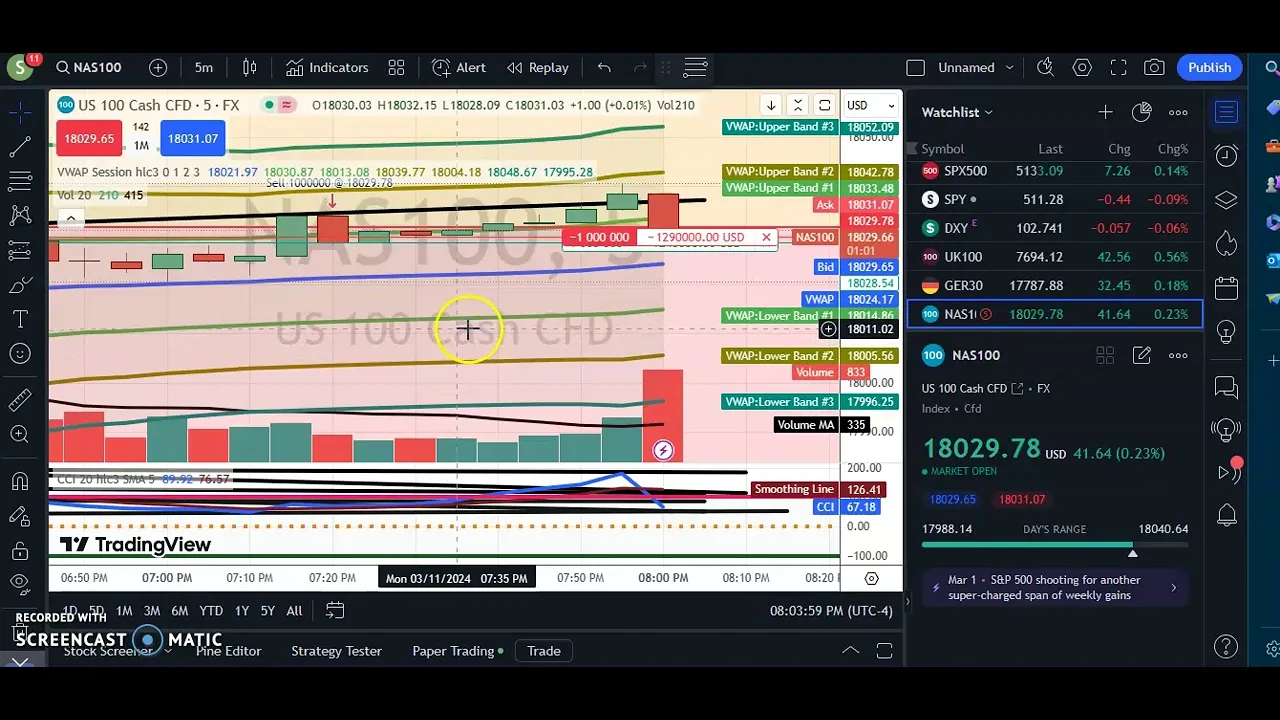The image size is (1280, 720).
Task: Open watchlist three-dots settings menu
Action: [x=1178, y=112]
